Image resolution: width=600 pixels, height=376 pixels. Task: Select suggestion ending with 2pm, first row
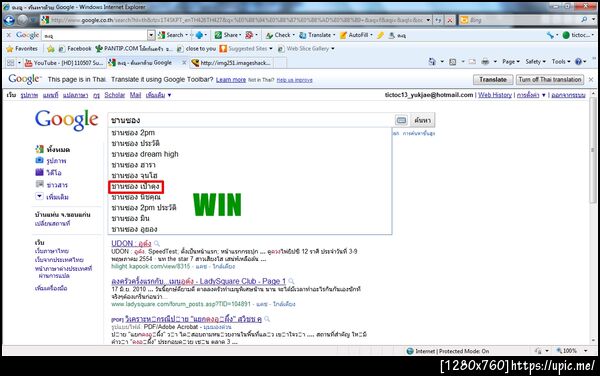pos(133,133)
